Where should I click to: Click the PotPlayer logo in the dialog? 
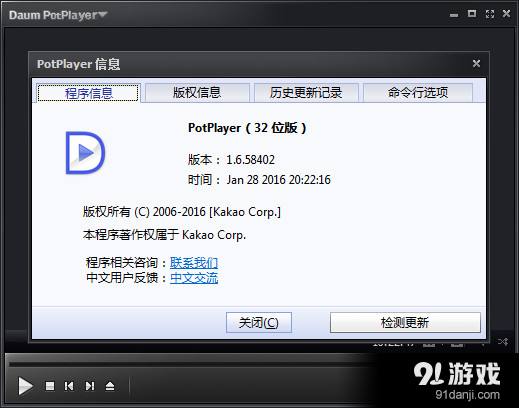click(85, 153)
